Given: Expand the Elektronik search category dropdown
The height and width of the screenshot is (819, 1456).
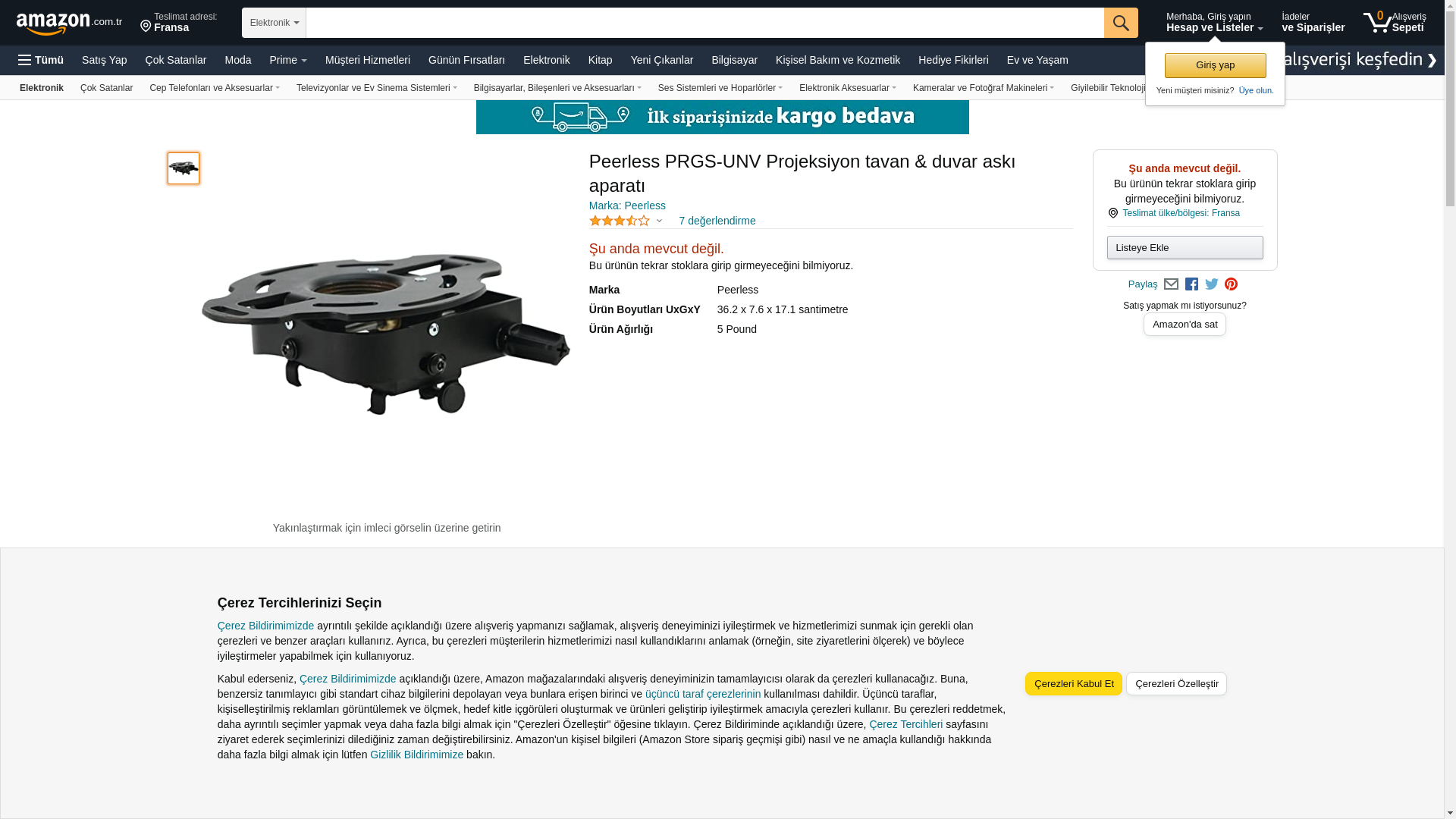Looking at the screenshot, I should pyautogui.click(x=274, y=23).
